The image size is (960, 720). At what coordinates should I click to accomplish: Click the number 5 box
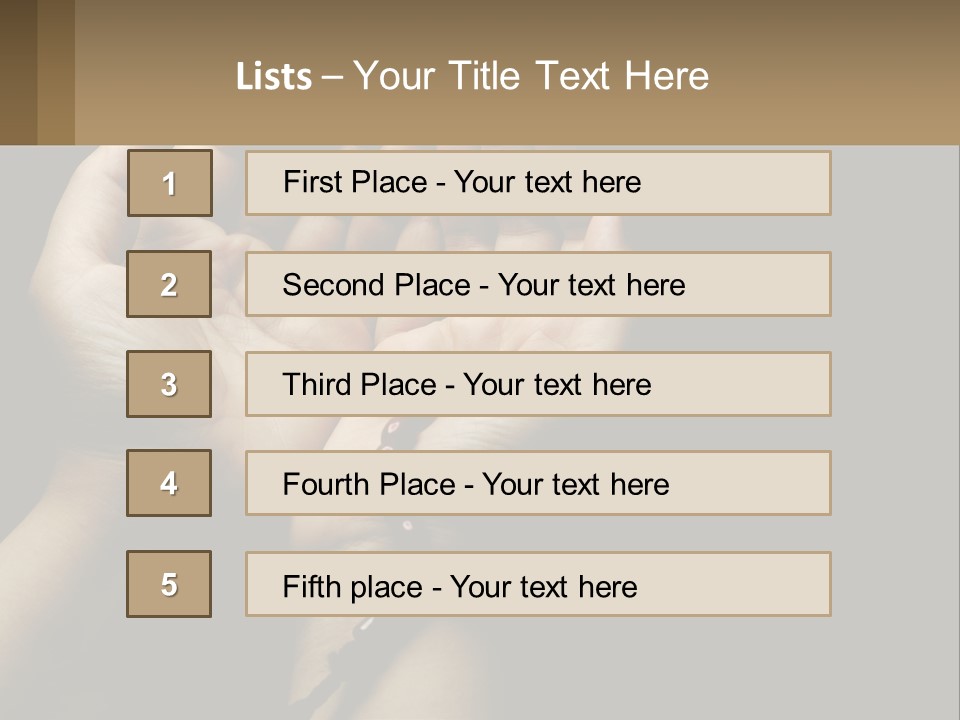(x=169, y=584)
